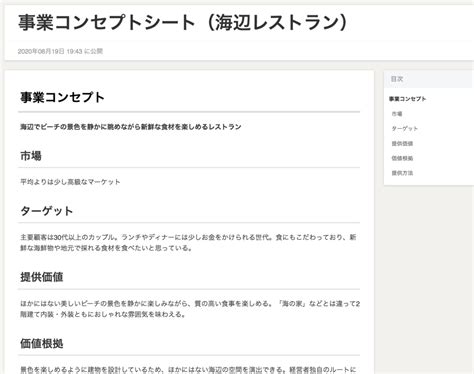Click the text 平均よりは少し高級なマーケット
Screen dimensions: 474x374
click(70, 182)
